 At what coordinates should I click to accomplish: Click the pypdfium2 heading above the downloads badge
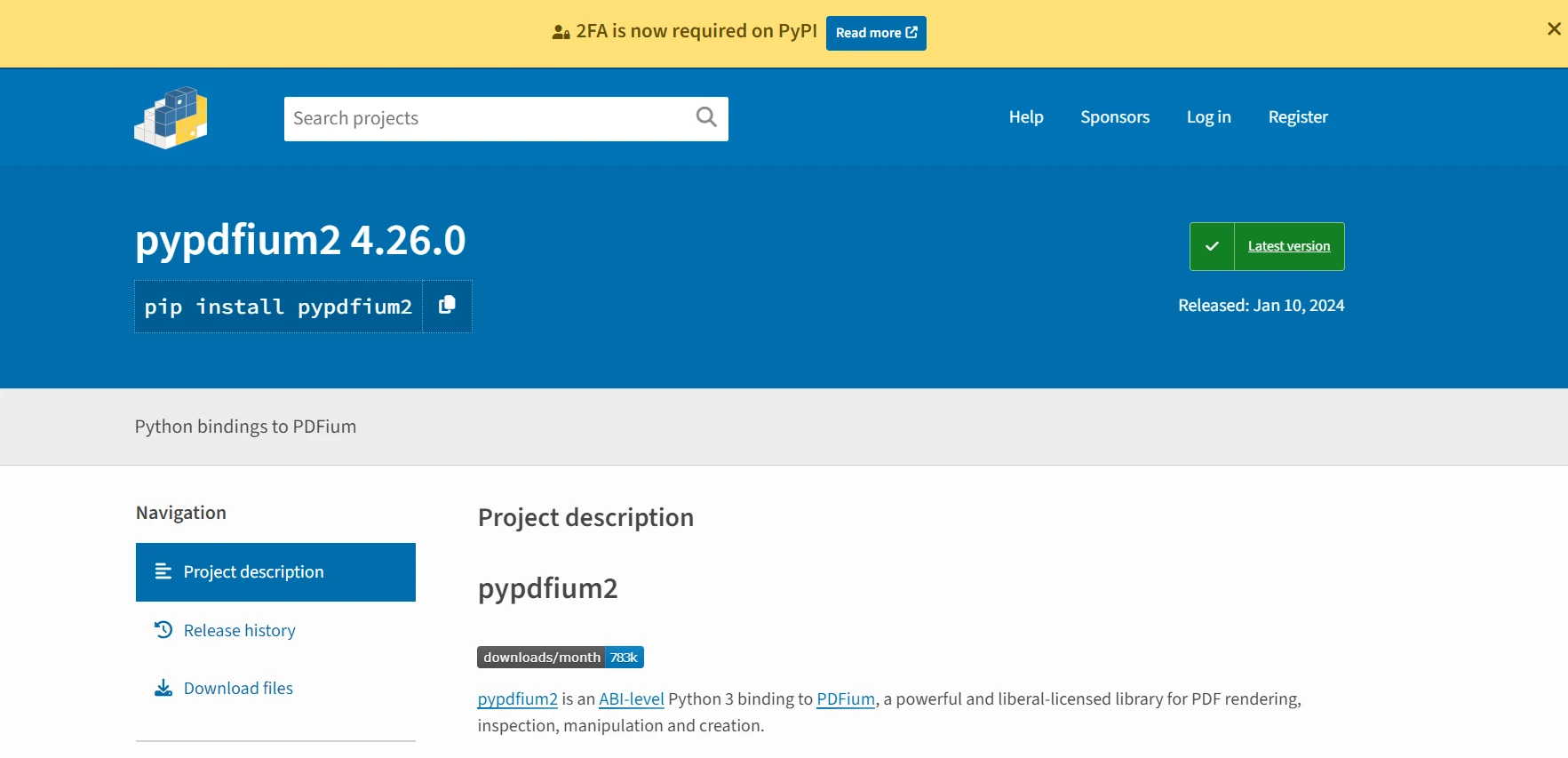(x=547, y=588)
